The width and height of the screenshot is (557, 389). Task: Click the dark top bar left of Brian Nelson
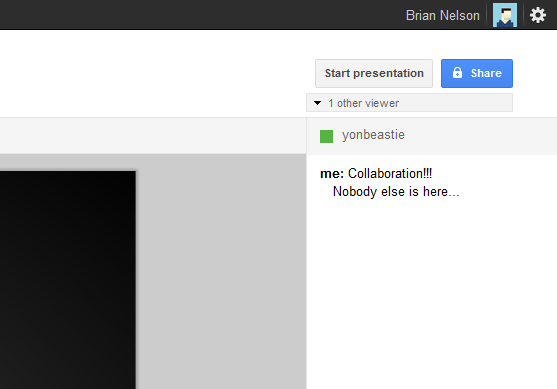pos(201,15)
